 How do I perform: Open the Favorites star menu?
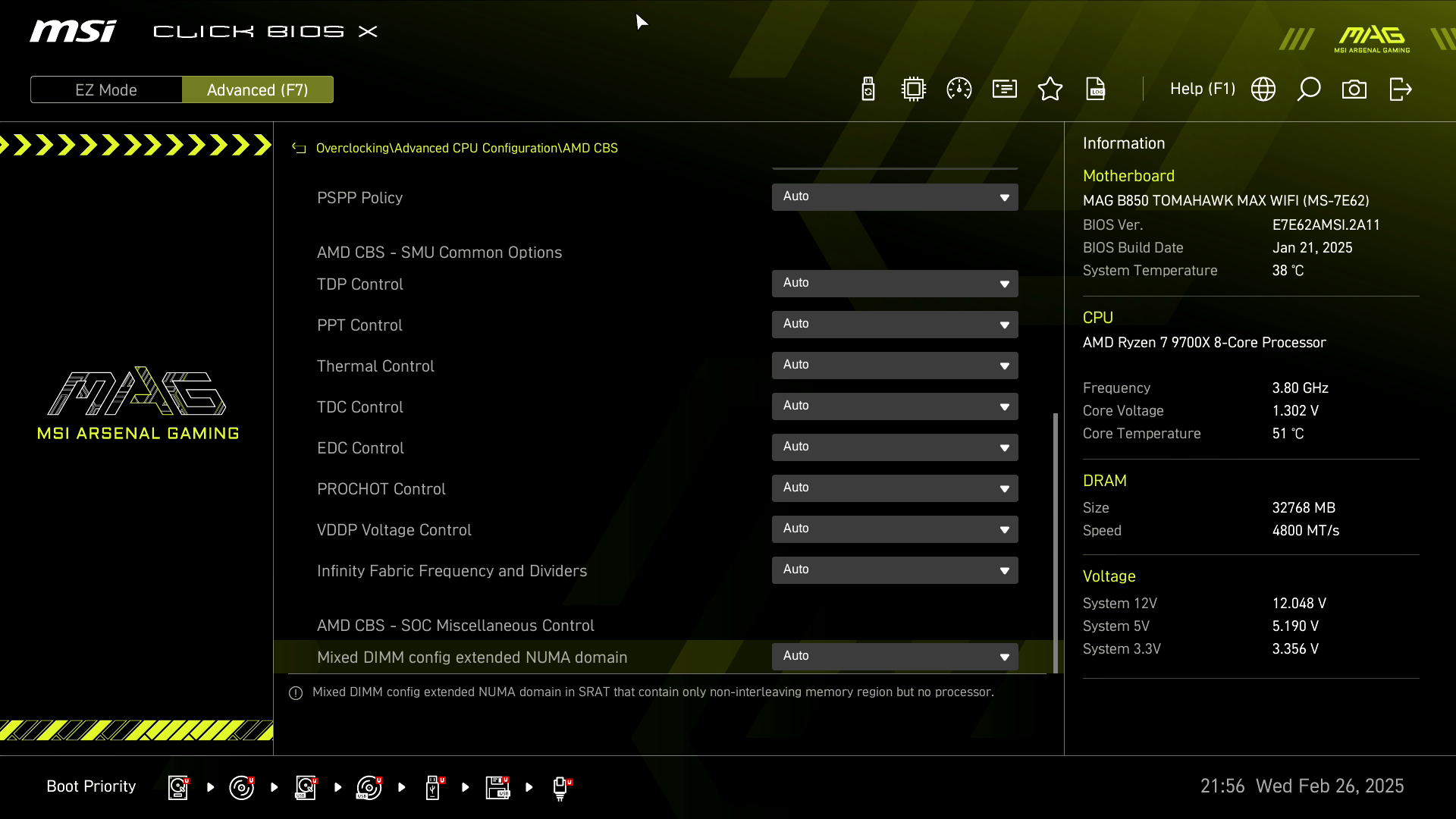1050,89
